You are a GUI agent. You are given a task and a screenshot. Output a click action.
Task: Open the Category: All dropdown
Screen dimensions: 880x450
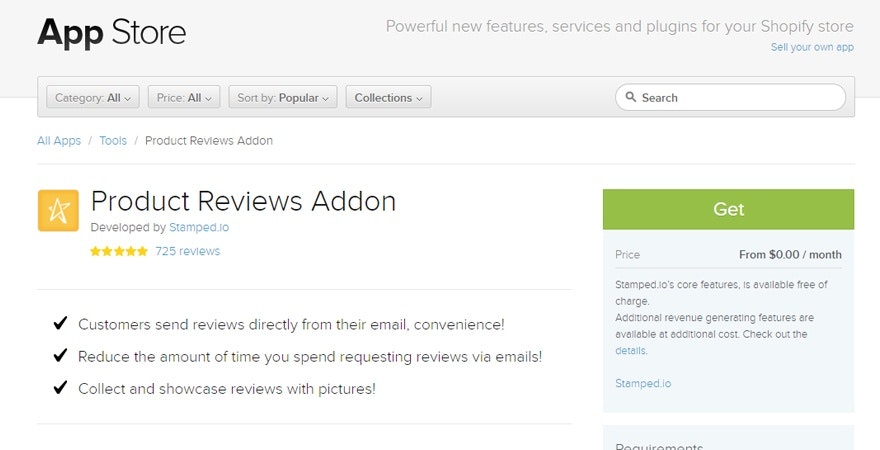tap(93, 98)
